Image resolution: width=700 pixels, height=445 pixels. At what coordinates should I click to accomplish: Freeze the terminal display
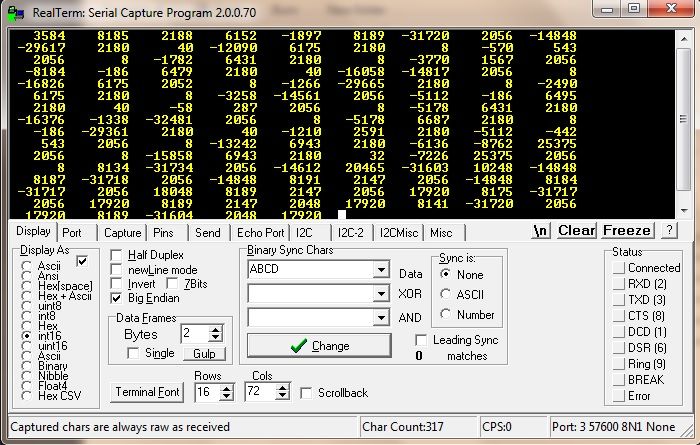tap(627, 231)
